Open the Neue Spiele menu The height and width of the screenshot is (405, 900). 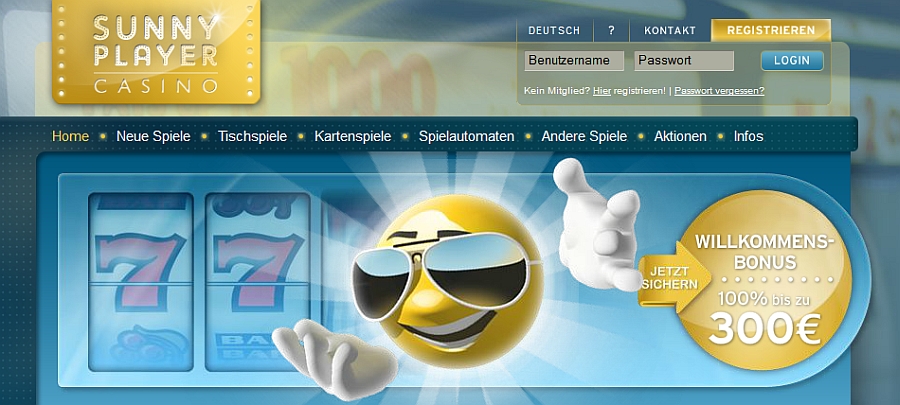tap(153, 137)
